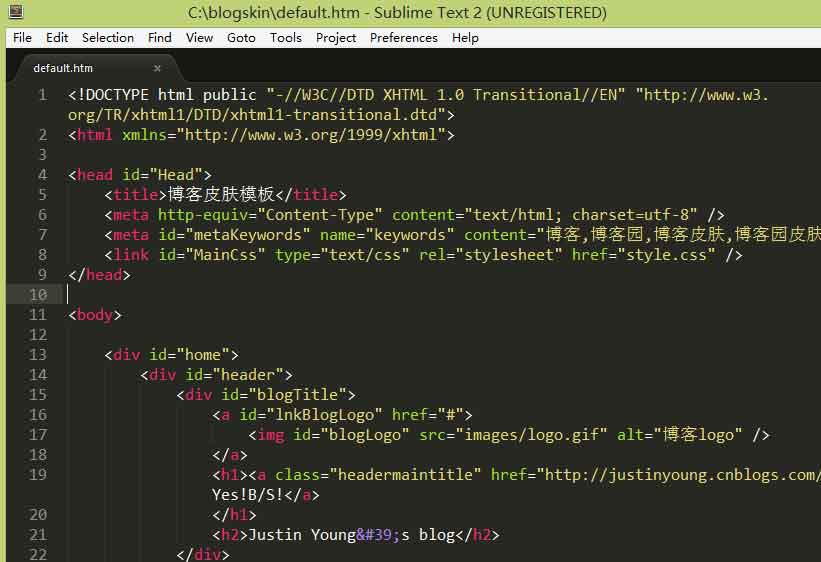Click the Sublime Text app icon in title bar

[x=16, y=11]
